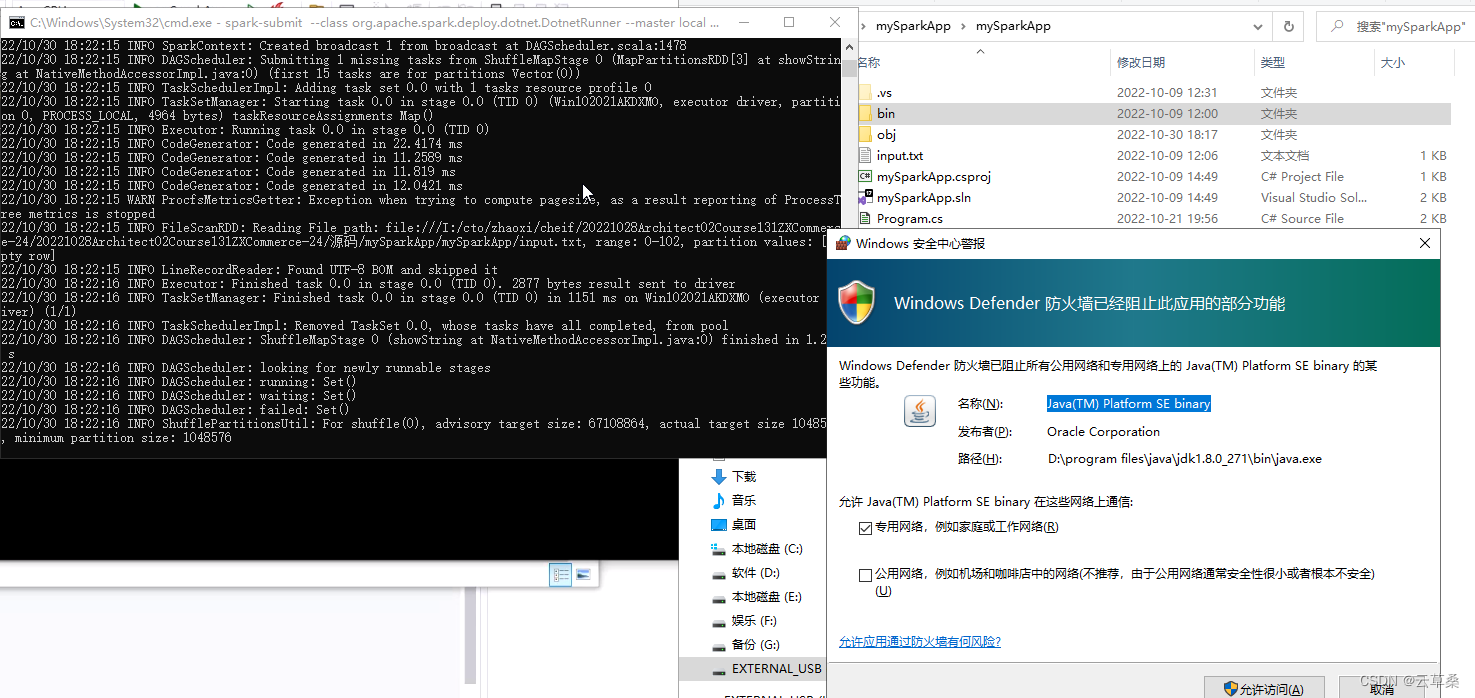
Task: Select the thumbnail view icon in small window
Action: [582, 574]
